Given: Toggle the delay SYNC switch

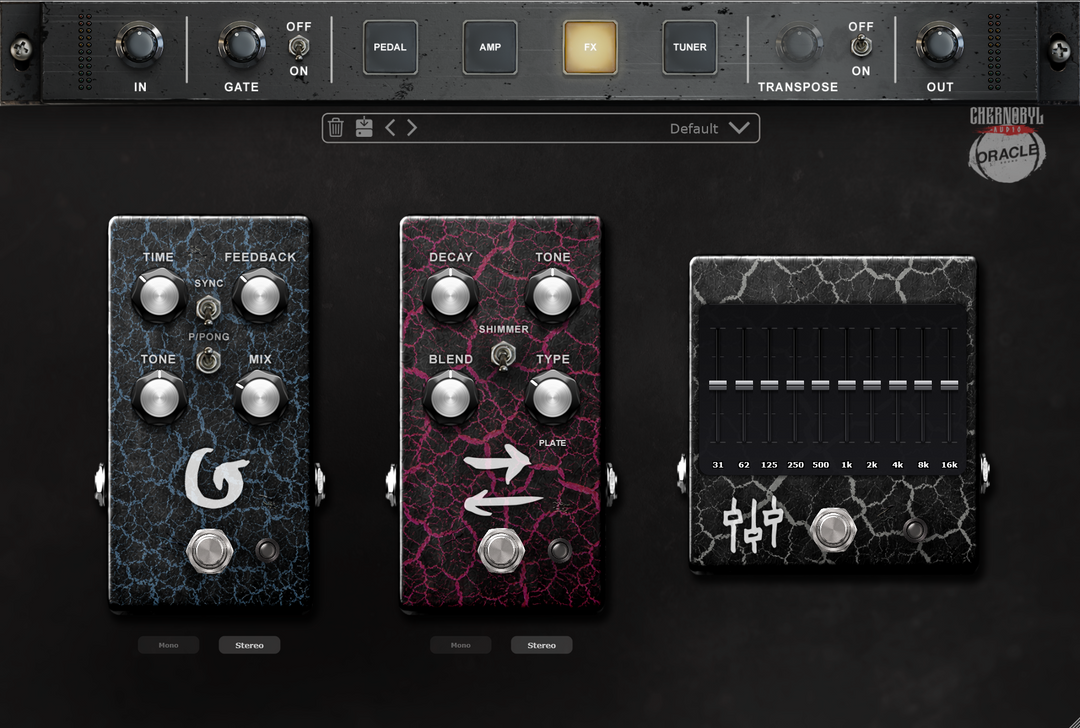Looking at the screenshot, I should [x=208, y=309].
